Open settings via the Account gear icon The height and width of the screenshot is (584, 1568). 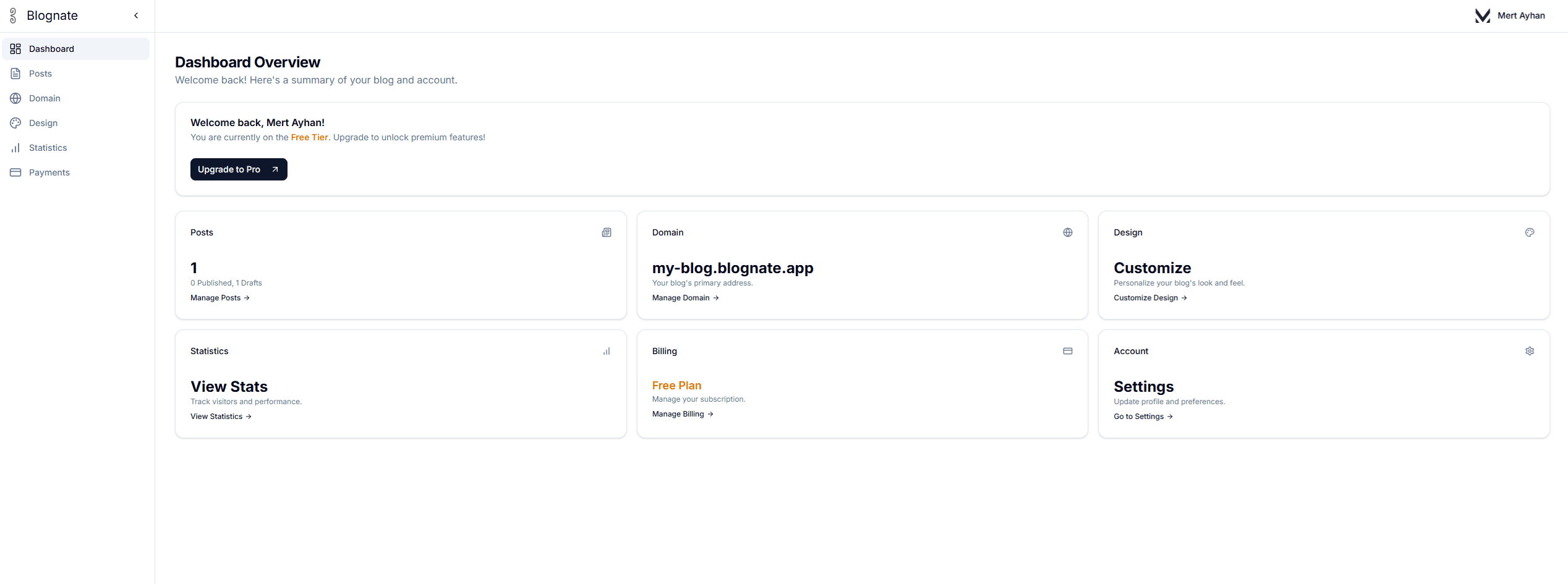pyautogui.click(x=1530, y=350)
